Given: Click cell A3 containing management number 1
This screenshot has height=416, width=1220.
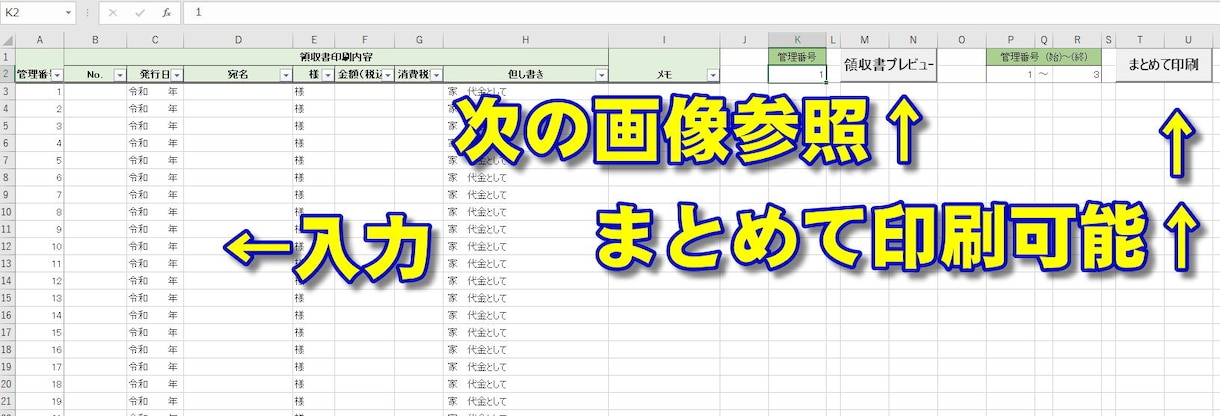Looking at the screenshot, I should 40,92.
